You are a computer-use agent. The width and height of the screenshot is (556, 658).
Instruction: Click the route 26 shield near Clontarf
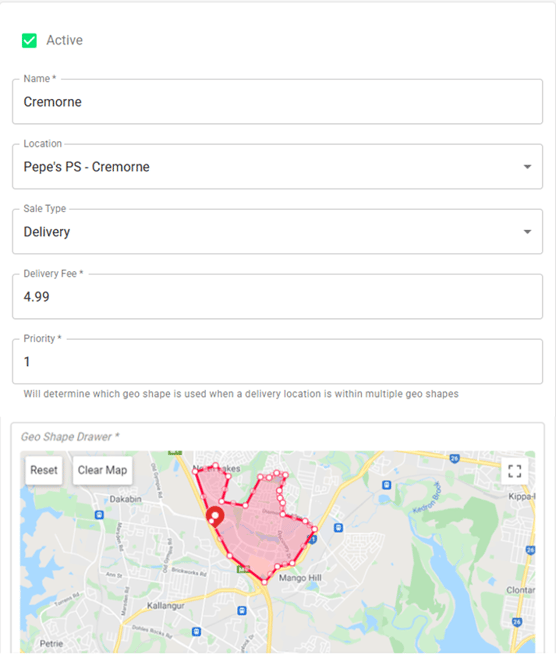pyautogui.click(x=517, y=622)
